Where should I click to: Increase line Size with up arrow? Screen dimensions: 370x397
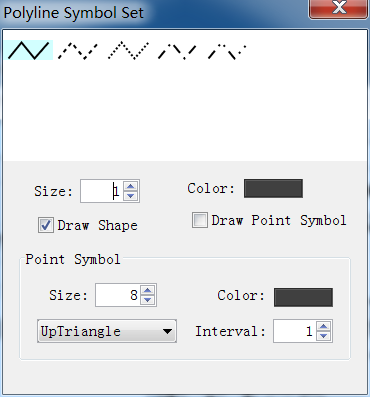point(131,186)
